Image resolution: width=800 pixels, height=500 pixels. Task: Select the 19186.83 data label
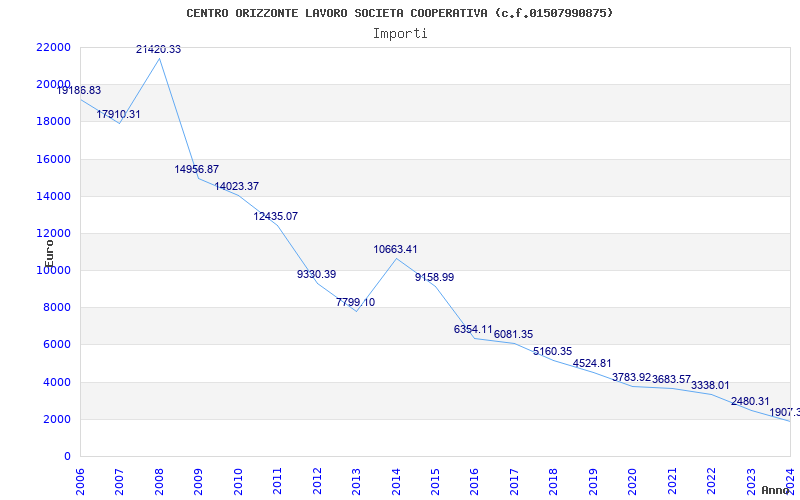coord(79,91)
